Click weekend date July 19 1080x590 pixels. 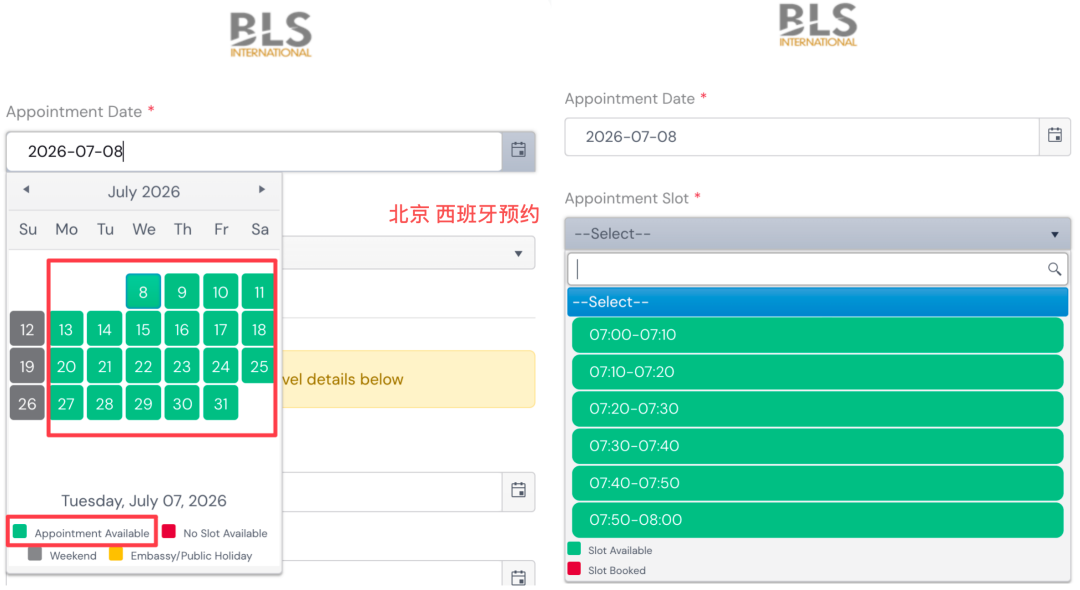[27, 366]
